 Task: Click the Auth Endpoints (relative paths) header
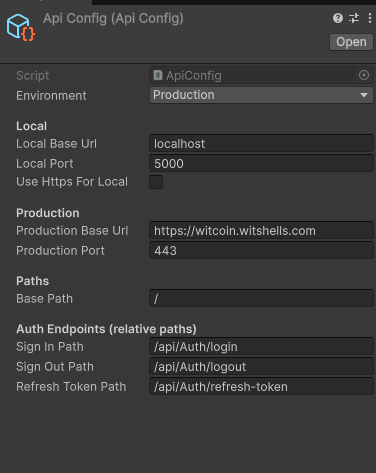(106, 329)
